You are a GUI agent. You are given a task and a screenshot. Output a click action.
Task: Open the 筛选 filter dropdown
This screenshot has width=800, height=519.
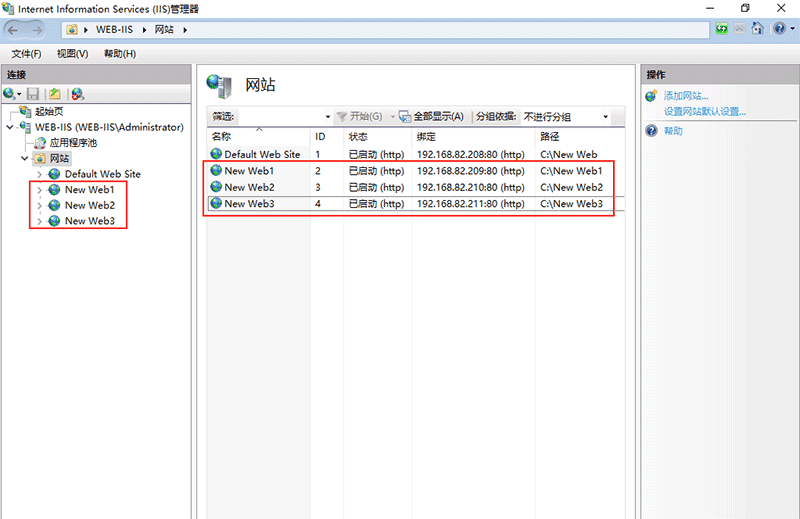click(328, 117)
